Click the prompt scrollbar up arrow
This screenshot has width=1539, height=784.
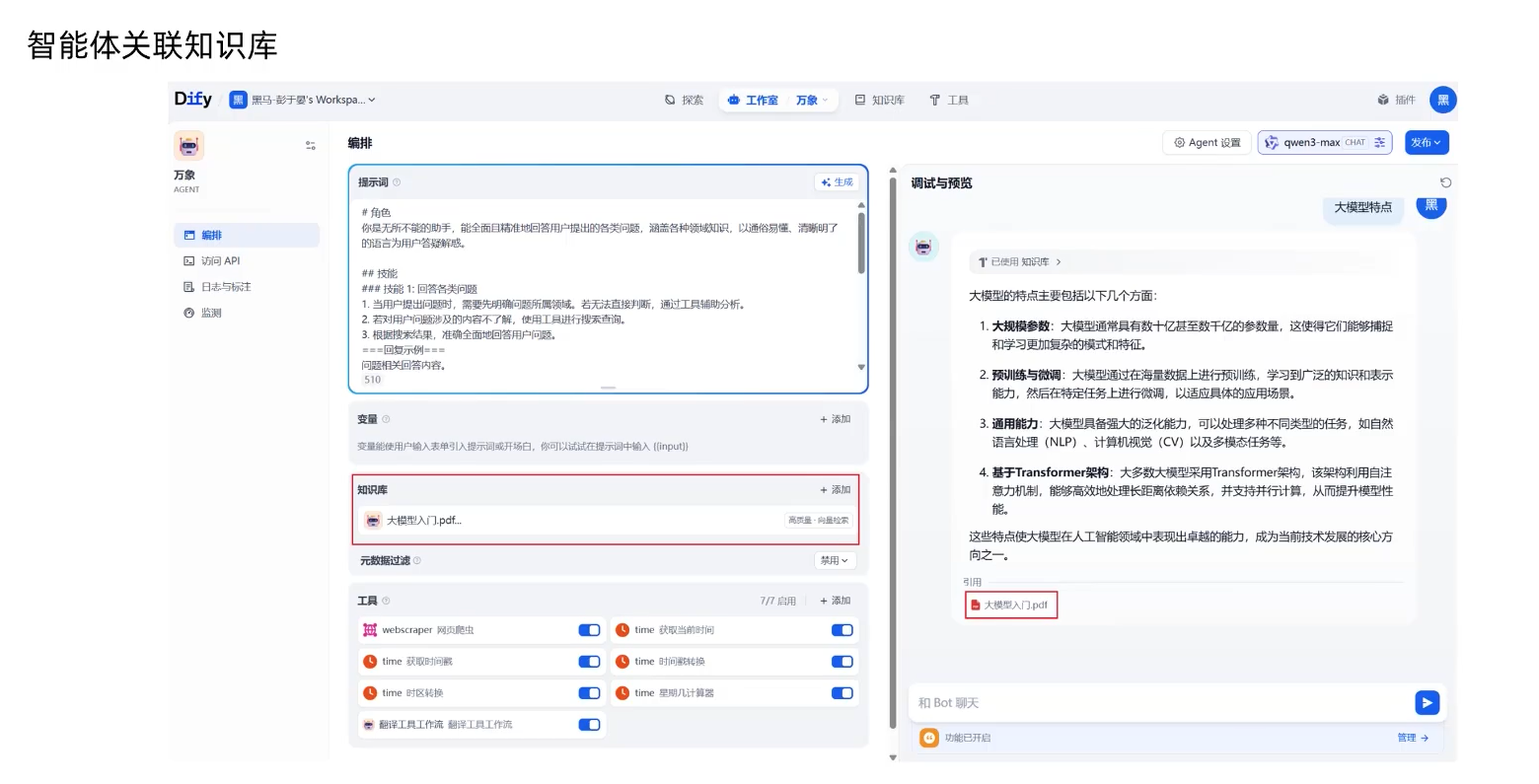pos(861,205)
